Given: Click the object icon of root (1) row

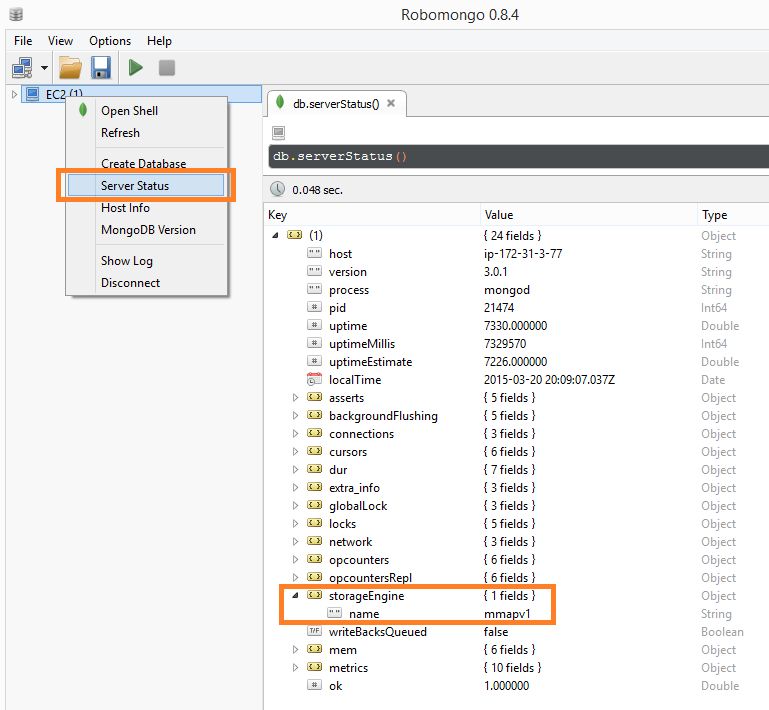Looking at the screenshot, I should point(294,235).
